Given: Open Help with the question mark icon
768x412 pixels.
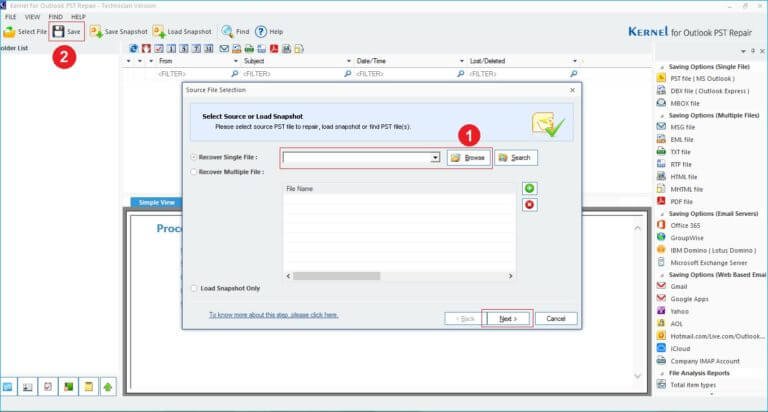Looking at the screenshot, I should 269,32.
